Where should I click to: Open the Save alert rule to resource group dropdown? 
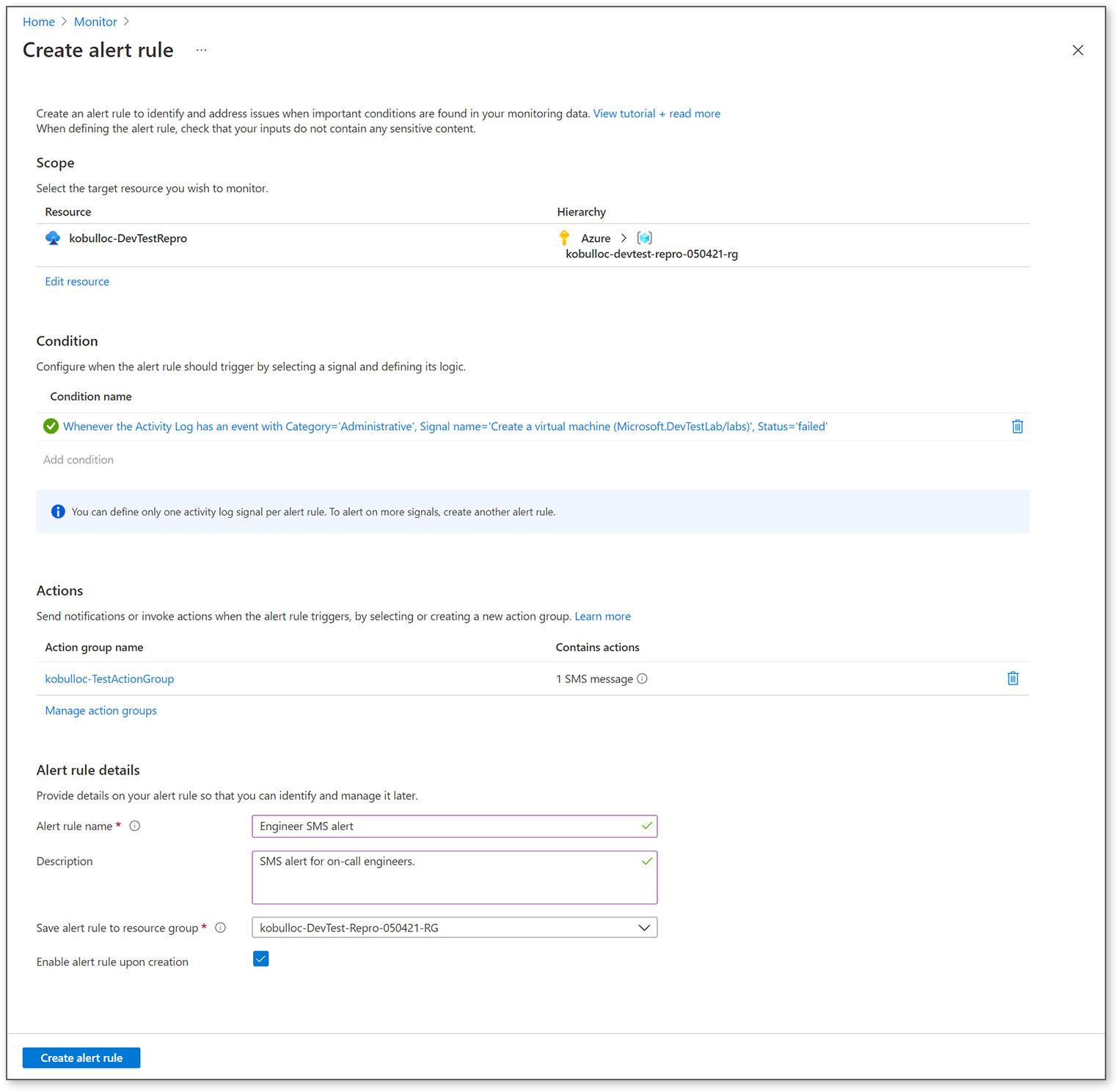[454, 928]
